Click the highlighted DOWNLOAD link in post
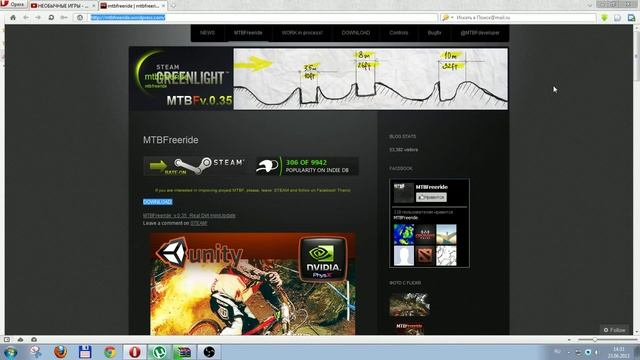Viewport: 640px width, 360px height. click(158, 202)
